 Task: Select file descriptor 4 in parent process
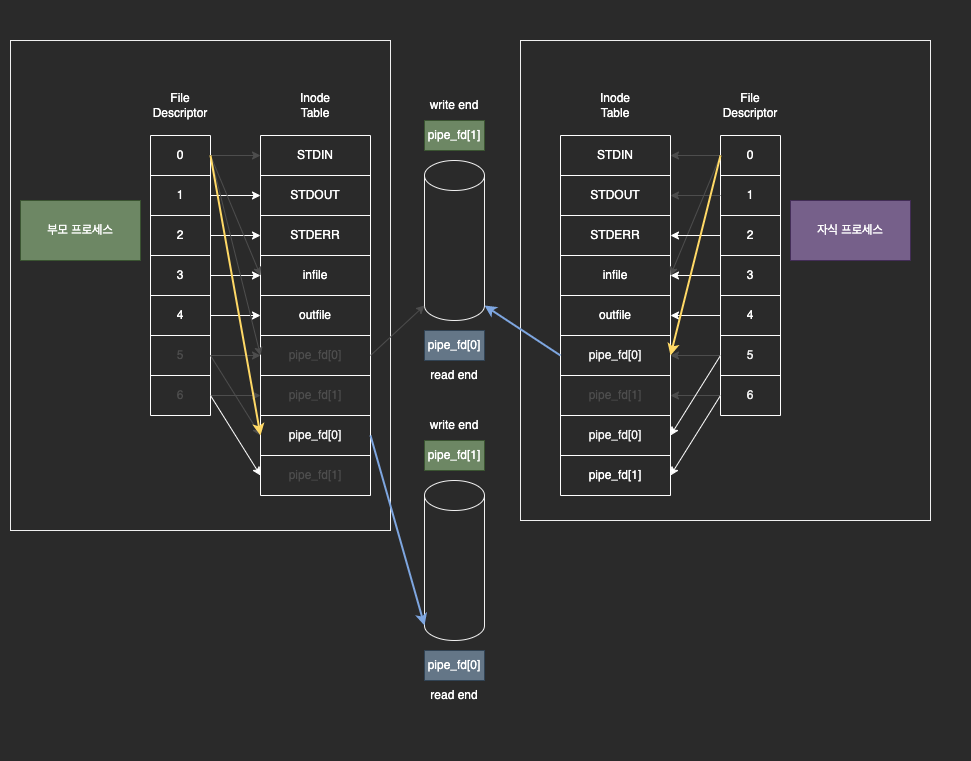coord(180,315)
